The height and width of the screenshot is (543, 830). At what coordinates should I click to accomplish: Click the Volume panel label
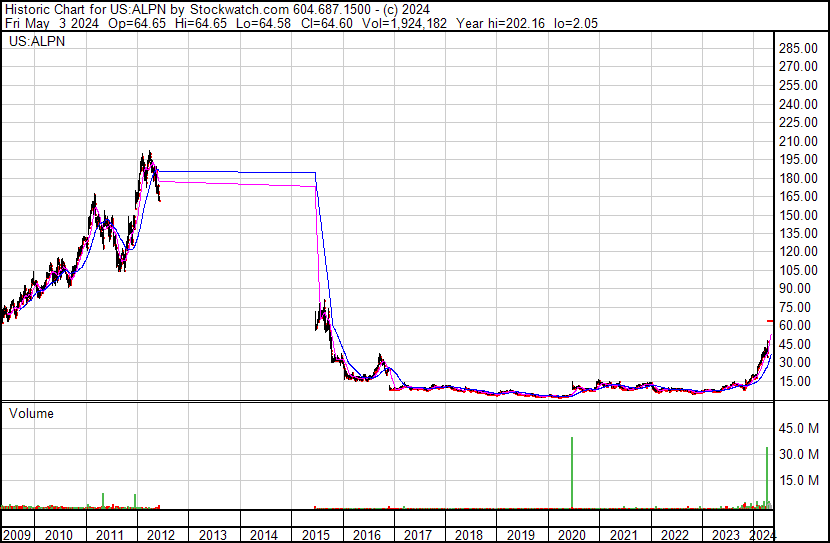point(31,413)
